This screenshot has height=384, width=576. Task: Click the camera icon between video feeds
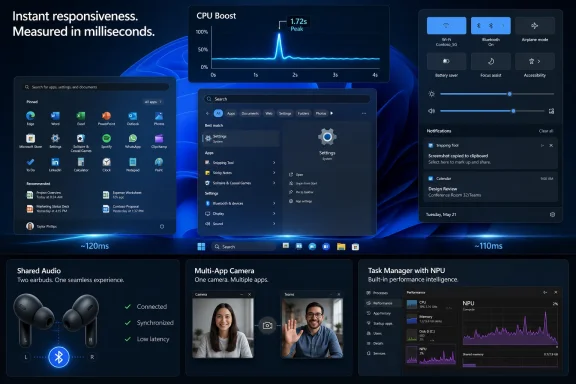pos(267,326)
